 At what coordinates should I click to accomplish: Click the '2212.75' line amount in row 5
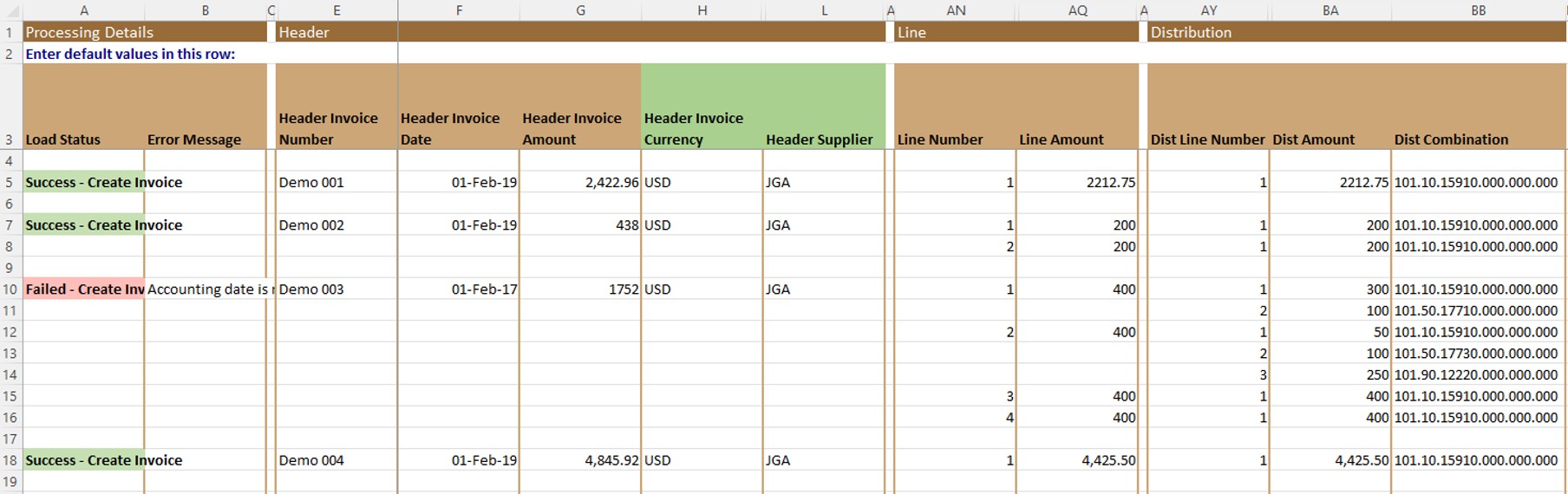(1078, 182)
